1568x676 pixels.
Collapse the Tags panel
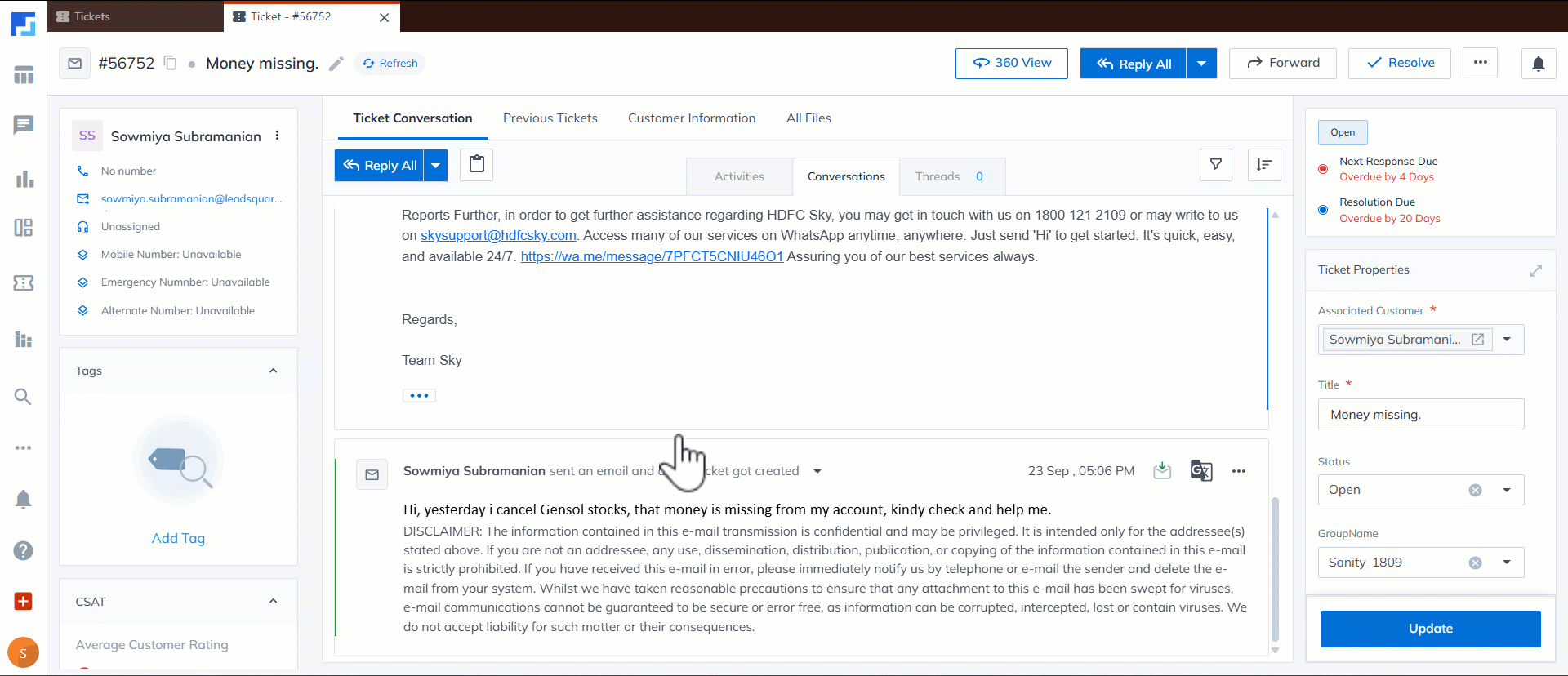[274, 371]
